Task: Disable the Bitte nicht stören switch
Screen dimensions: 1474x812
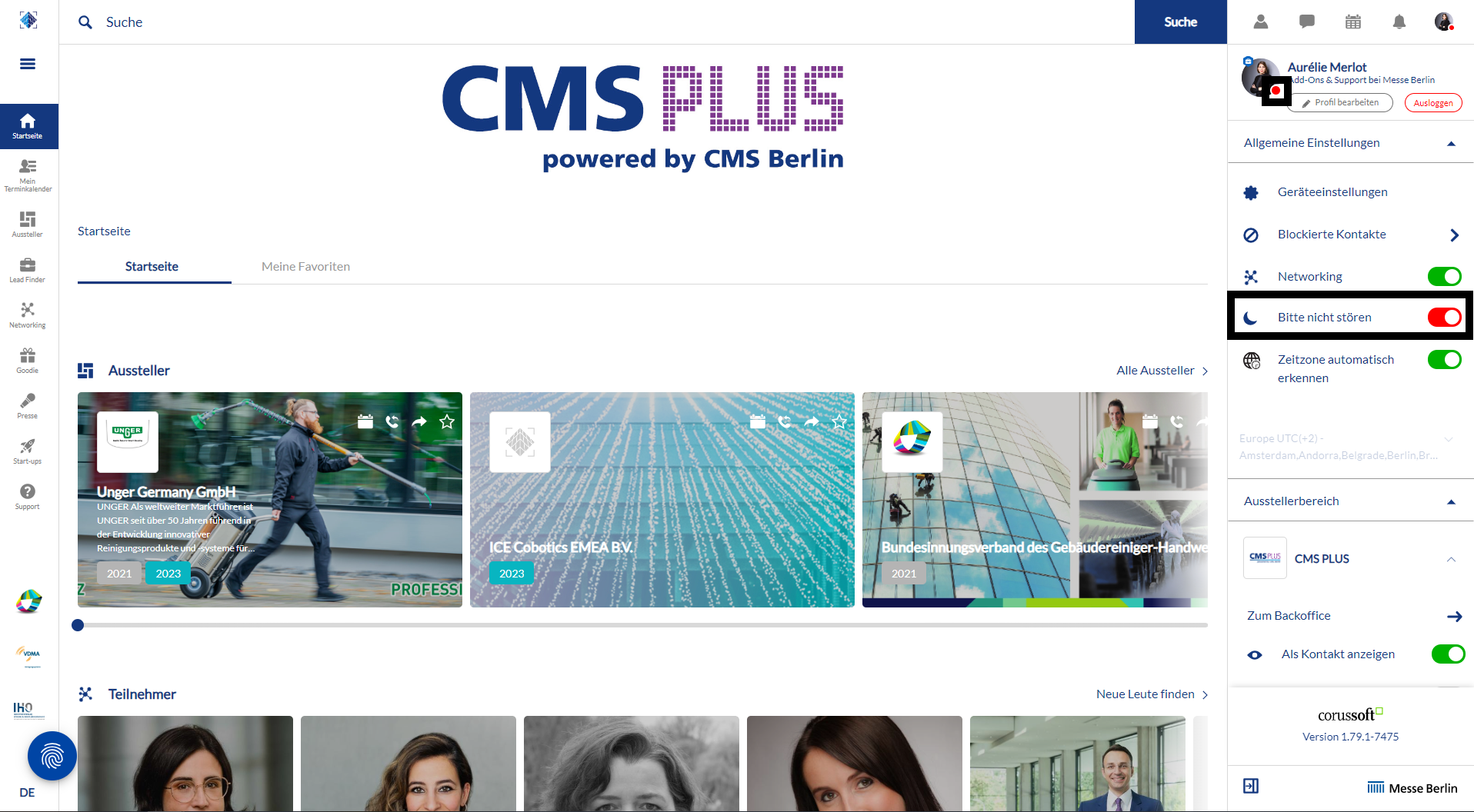Action: tap(1444, 318)
